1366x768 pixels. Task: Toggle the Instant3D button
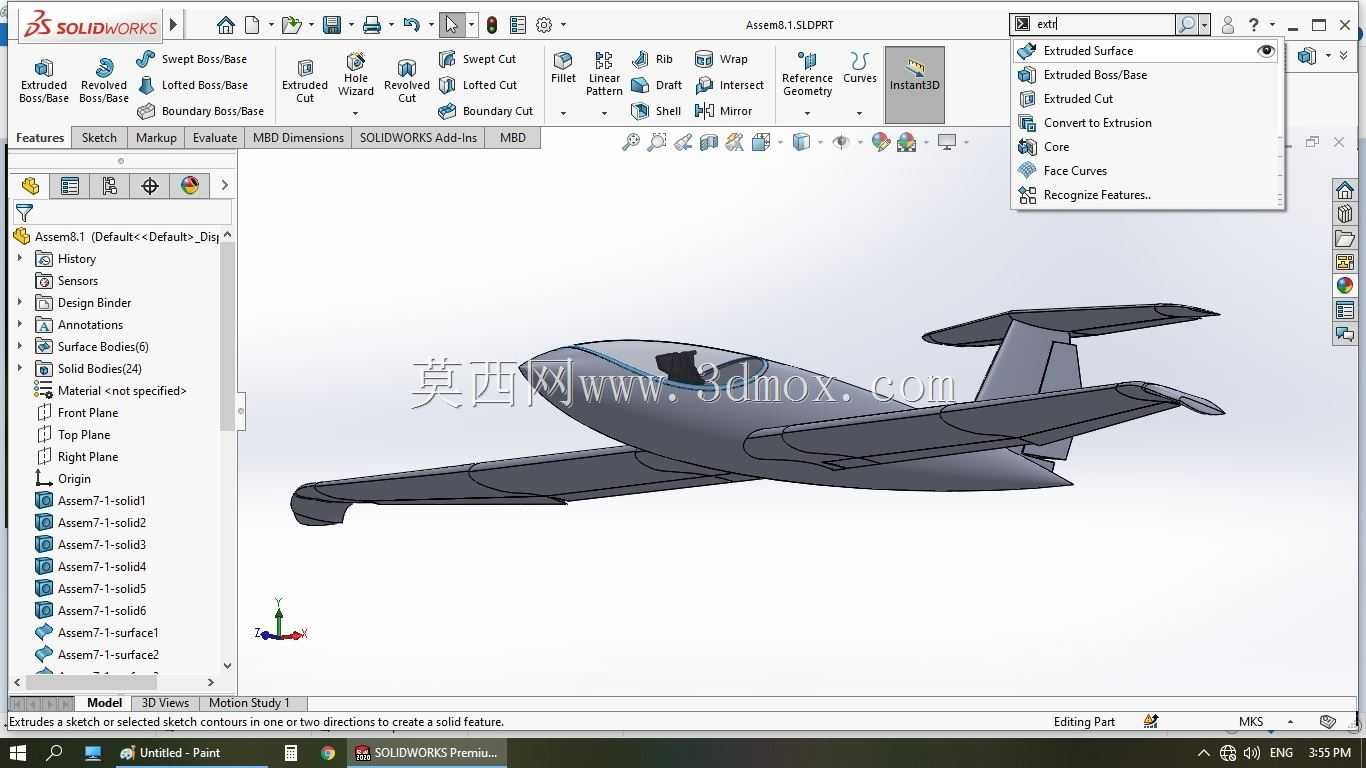coord(915,84)
